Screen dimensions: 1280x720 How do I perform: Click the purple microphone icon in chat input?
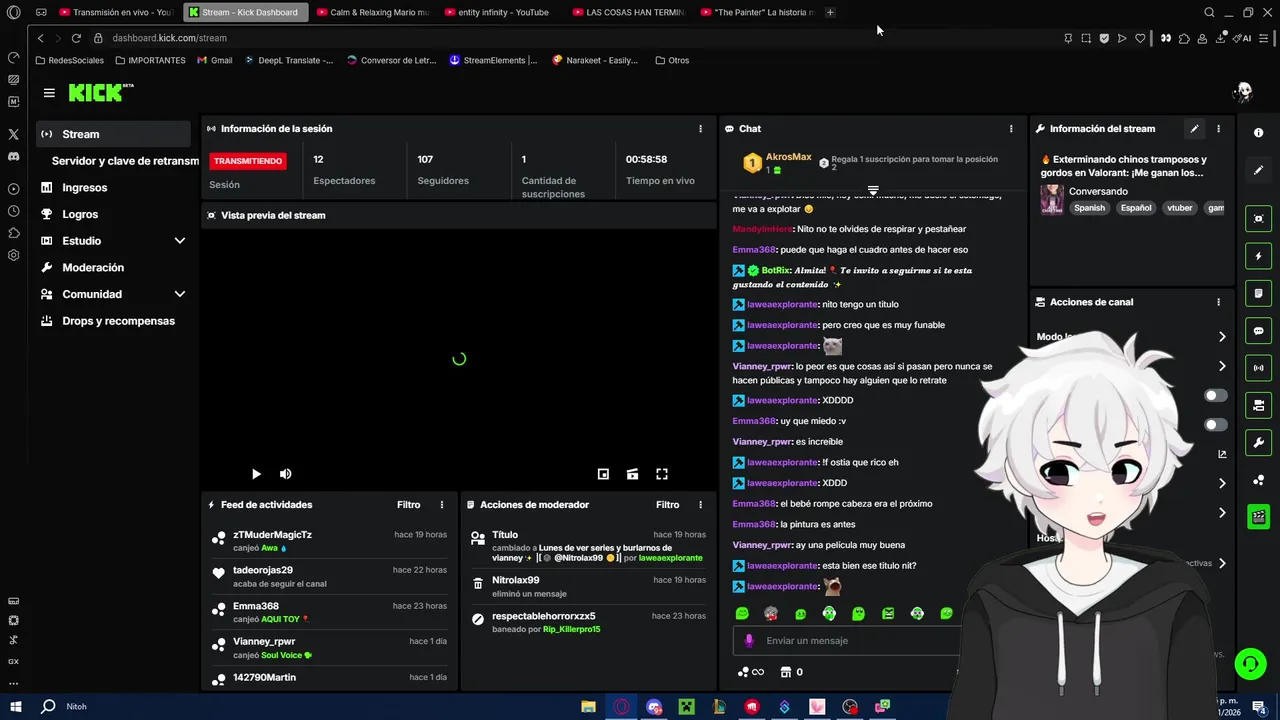(x=749, y=641)
